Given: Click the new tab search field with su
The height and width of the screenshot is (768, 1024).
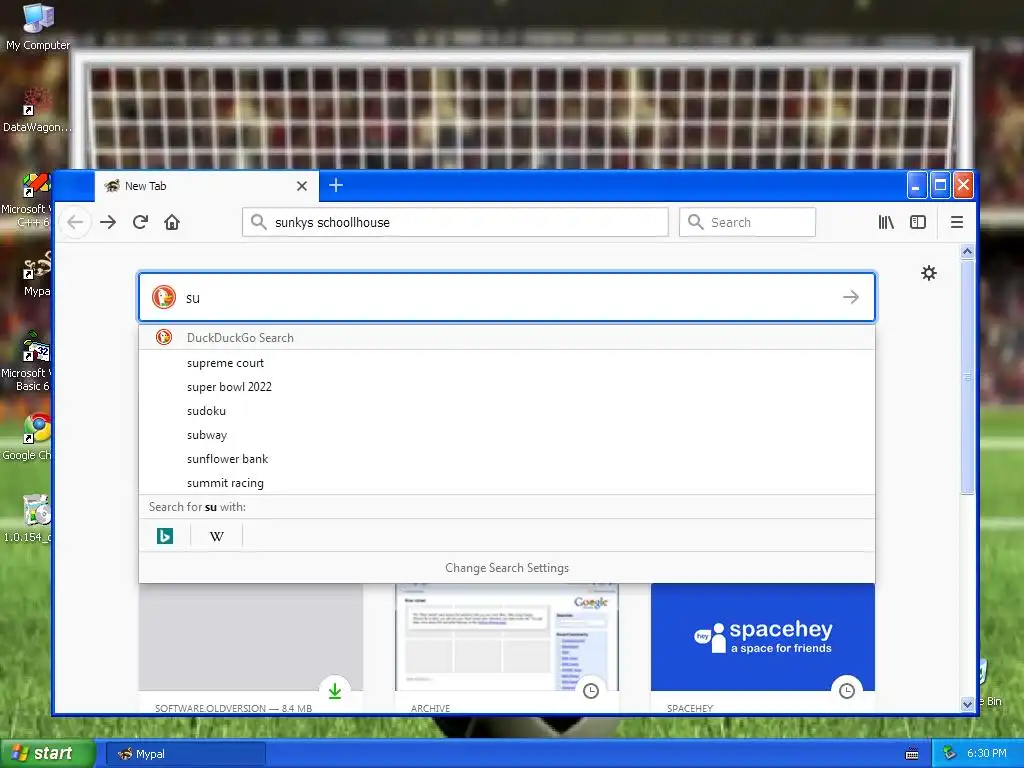Looking at the screenshot, I should pyautogui.click(x=506, y=297).
